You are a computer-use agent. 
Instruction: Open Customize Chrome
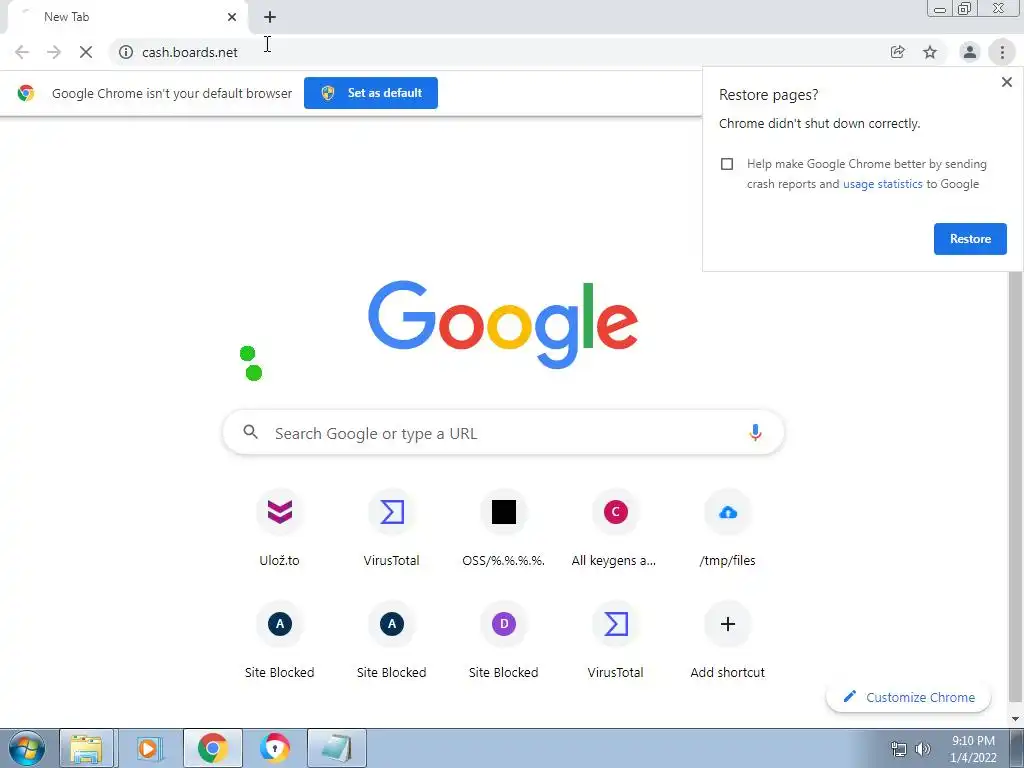(908, 697)
